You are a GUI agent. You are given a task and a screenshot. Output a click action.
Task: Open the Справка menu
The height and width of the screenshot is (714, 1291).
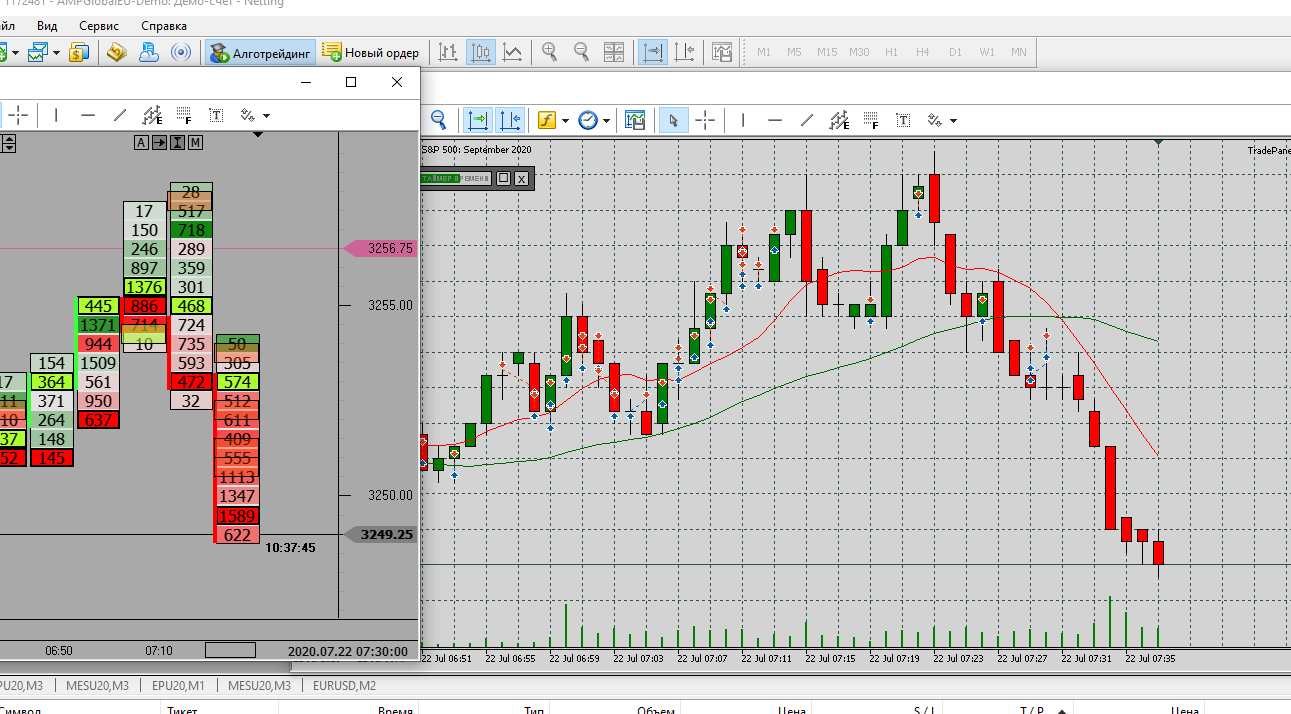pos(163,25)
